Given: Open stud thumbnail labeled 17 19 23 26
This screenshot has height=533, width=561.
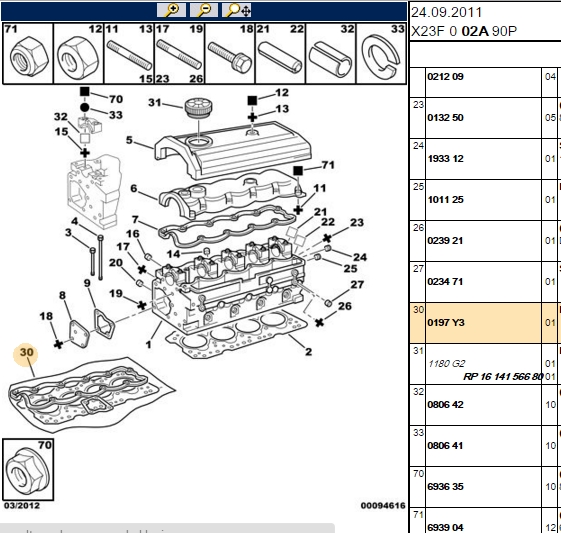Looking at the screenshot, I should [180, 54].
